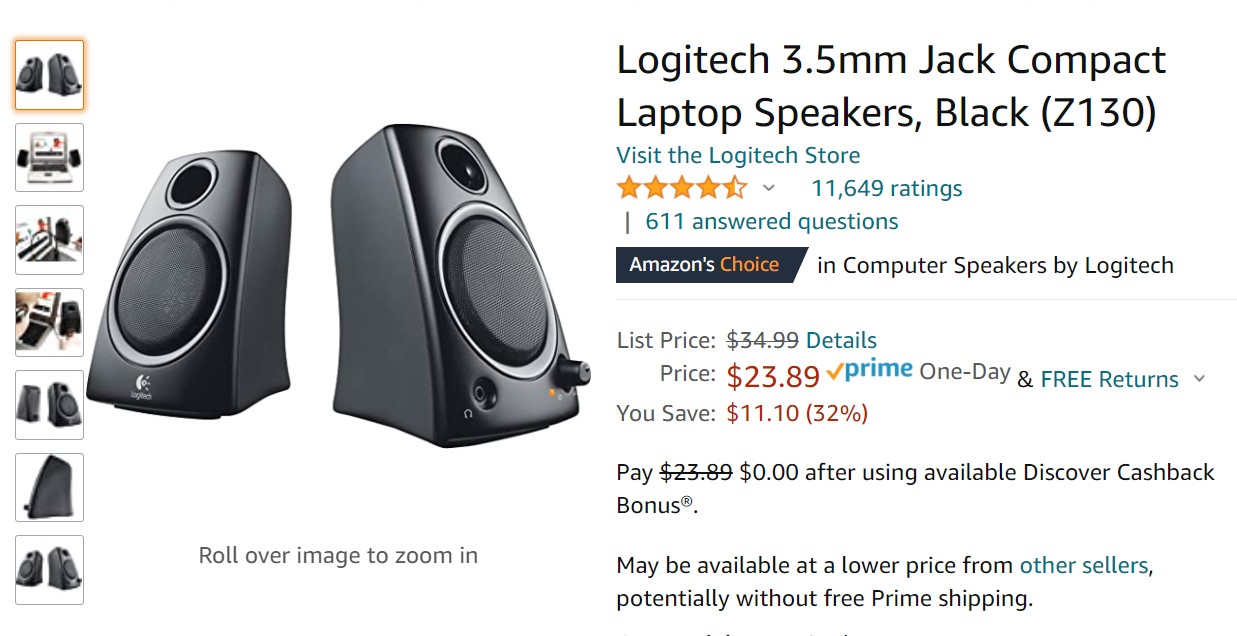Visit the Logitech Store
Screen dimensions: 1237x636
pyautogui.click(x=737, y=155)
